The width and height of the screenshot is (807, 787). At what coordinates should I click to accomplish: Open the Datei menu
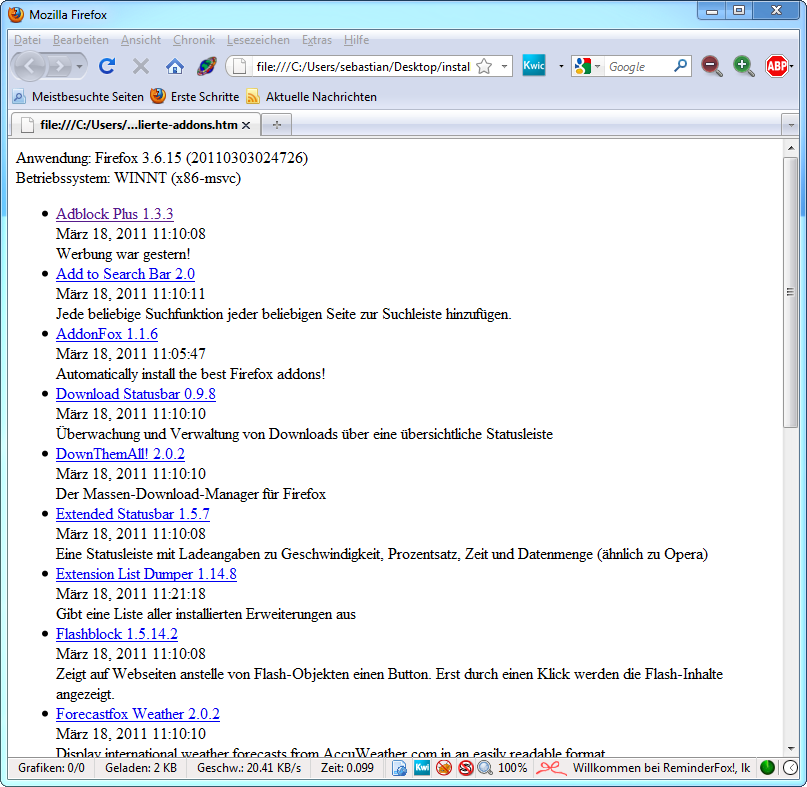[27, 40]
